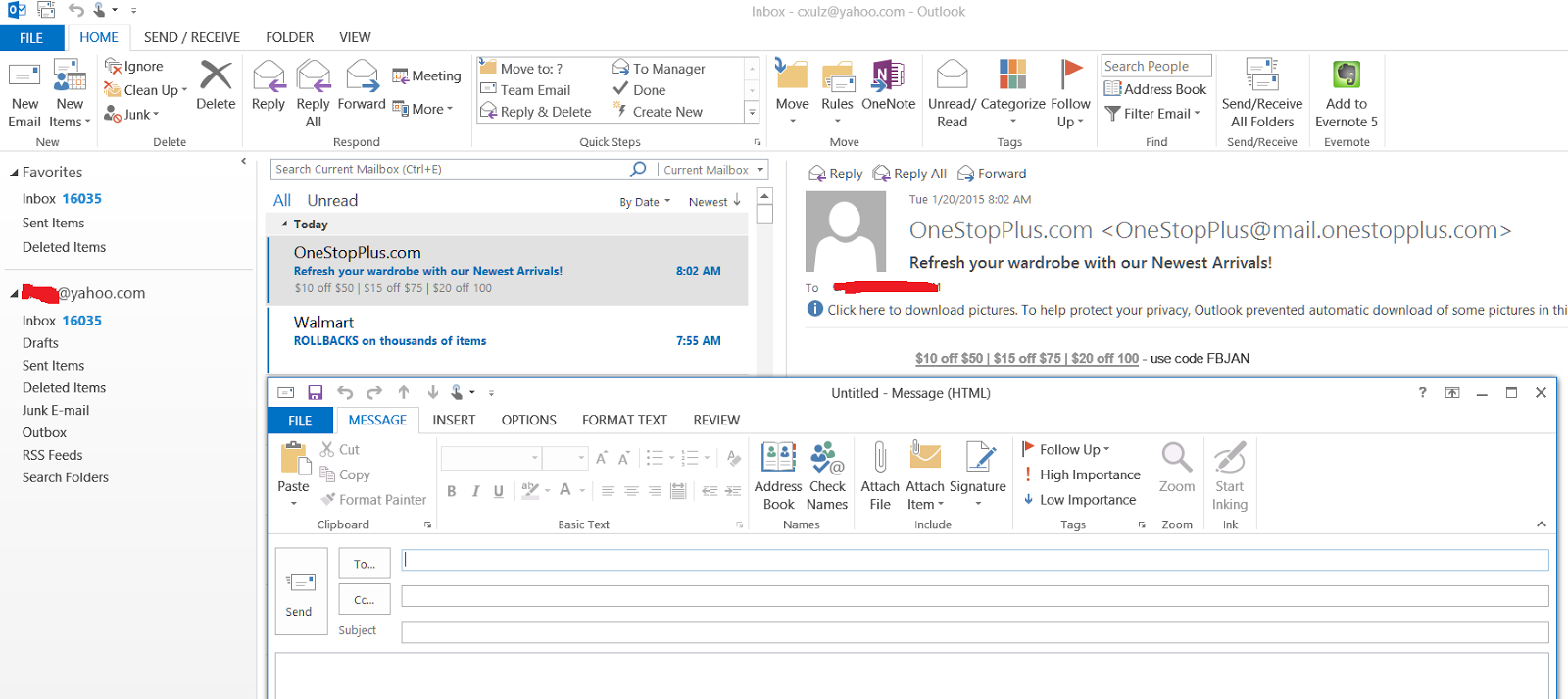Click Send/Receive All Folders

pyautogui.click(x=1262, y=93)
